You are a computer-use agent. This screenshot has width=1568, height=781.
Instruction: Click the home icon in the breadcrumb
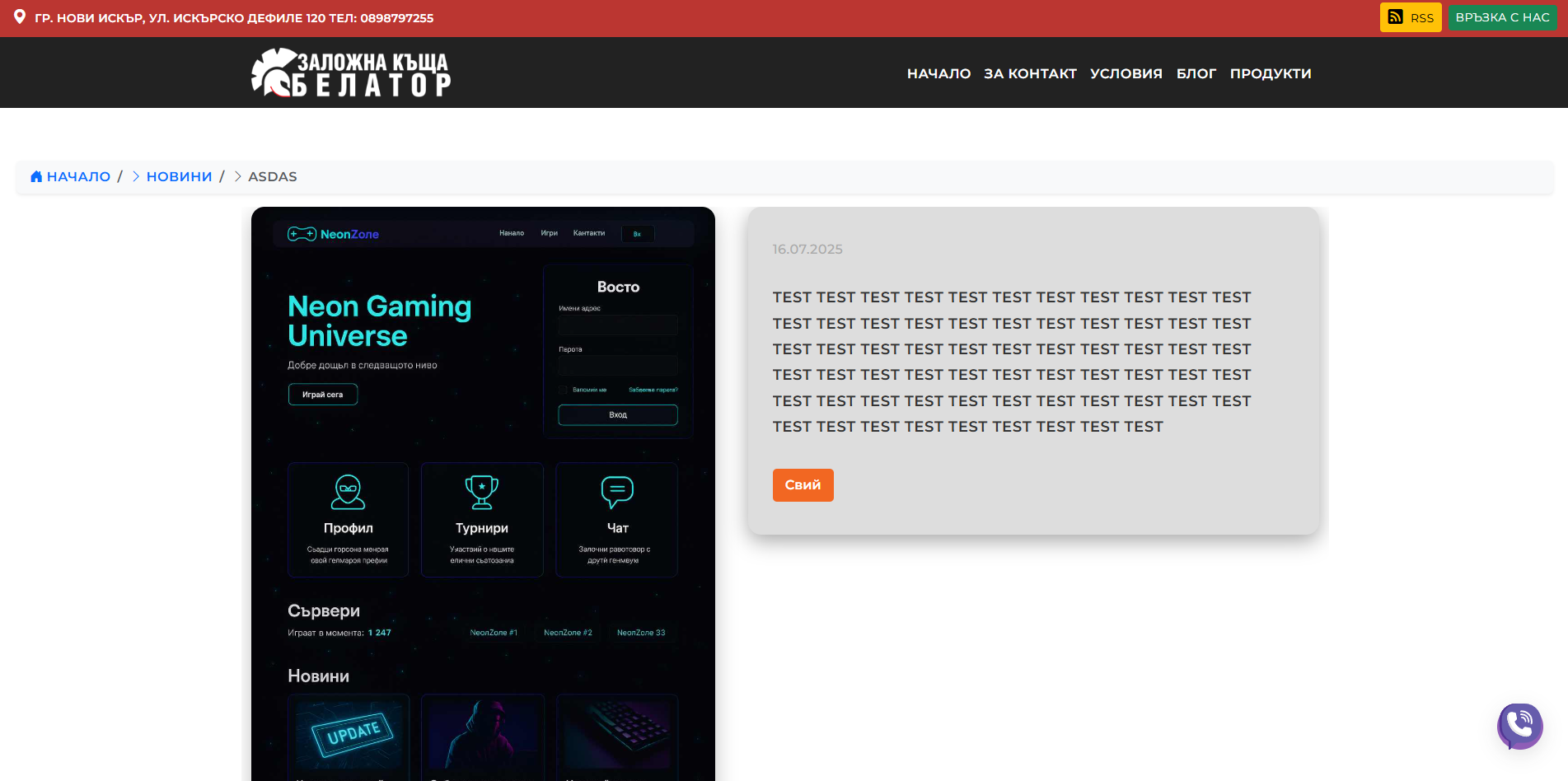coord(36,176)
